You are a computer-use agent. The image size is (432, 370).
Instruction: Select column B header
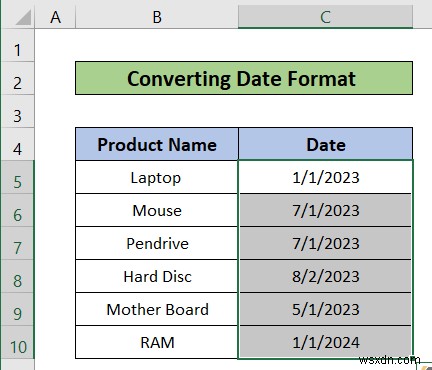tap(157, 17)
